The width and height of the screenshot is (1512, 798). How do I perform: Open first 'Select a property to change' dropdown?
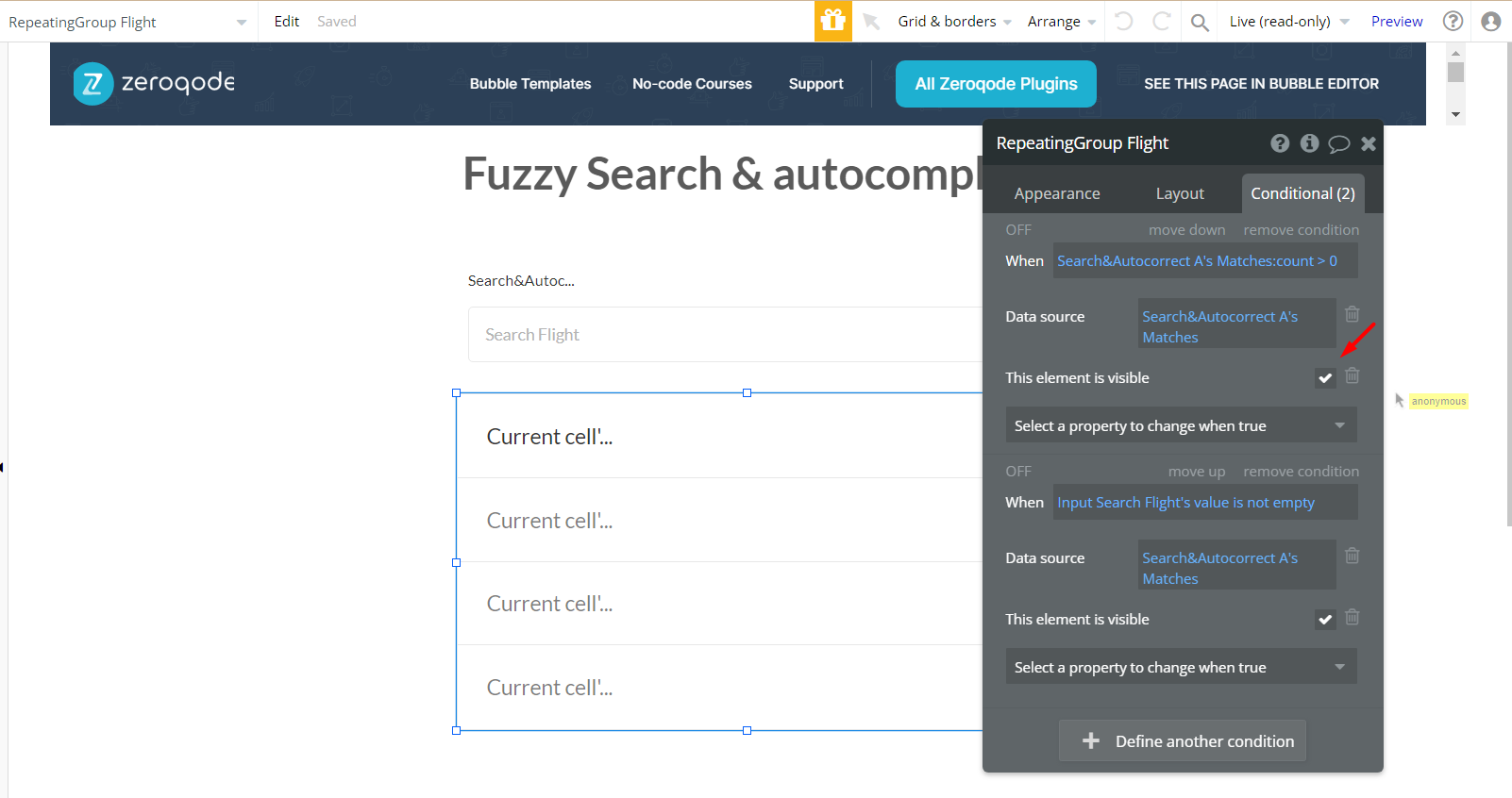tap(1182, 425)
